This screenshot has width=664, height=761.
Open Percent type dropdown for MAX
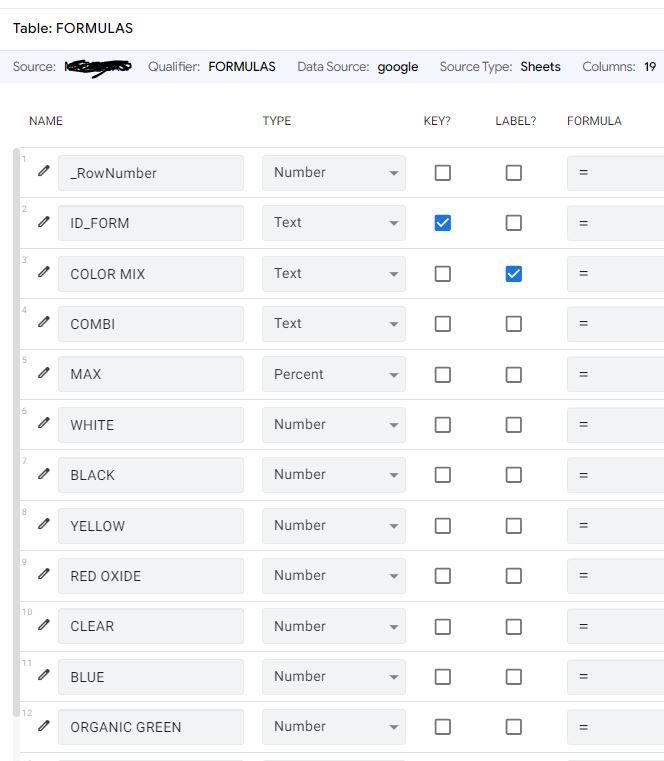pos(334,374)
